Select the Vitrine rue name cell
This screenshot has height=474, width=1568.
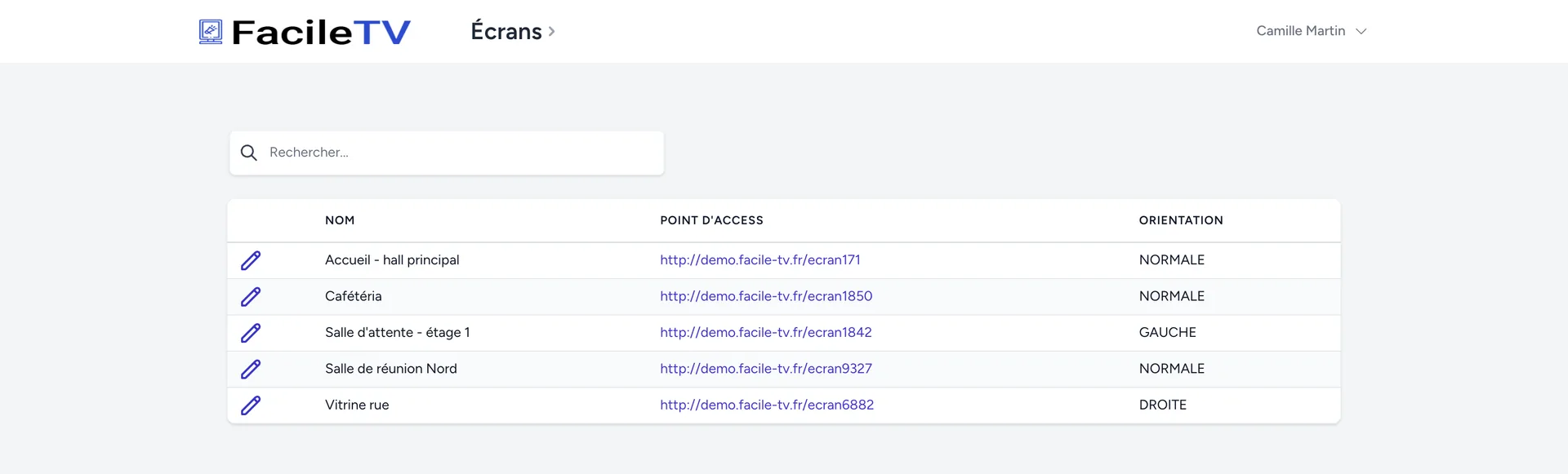click(357, 405)
